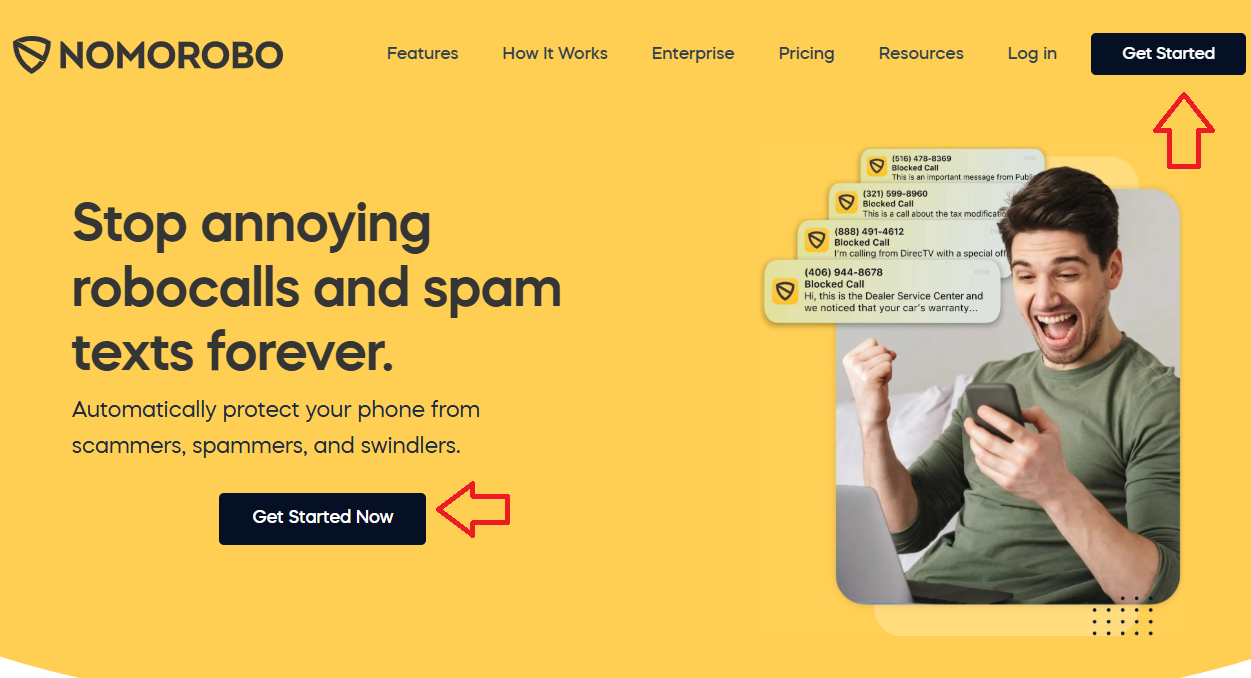Open the Features menu item

pyautogui.click(x=422, y=53)
